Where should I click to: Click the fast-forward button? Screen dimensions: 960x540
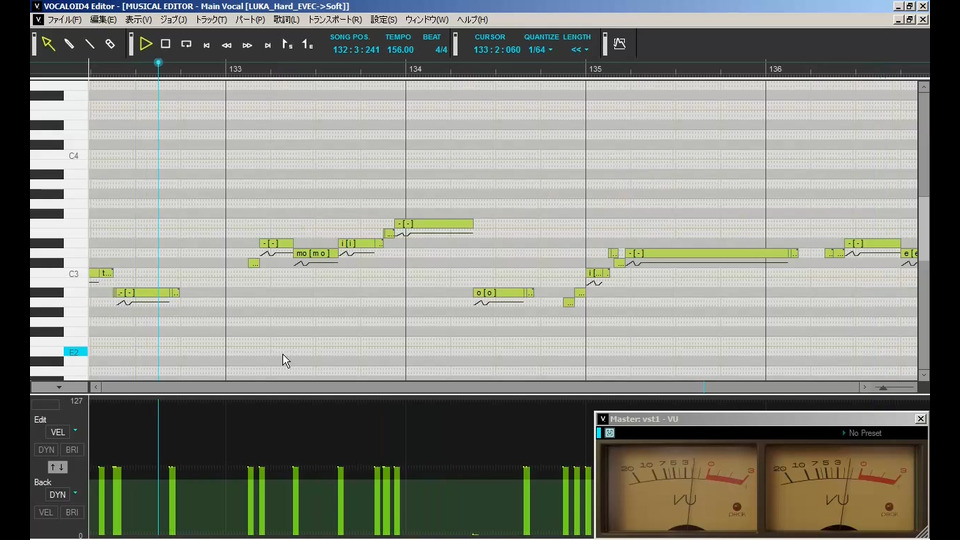[247, 45]
